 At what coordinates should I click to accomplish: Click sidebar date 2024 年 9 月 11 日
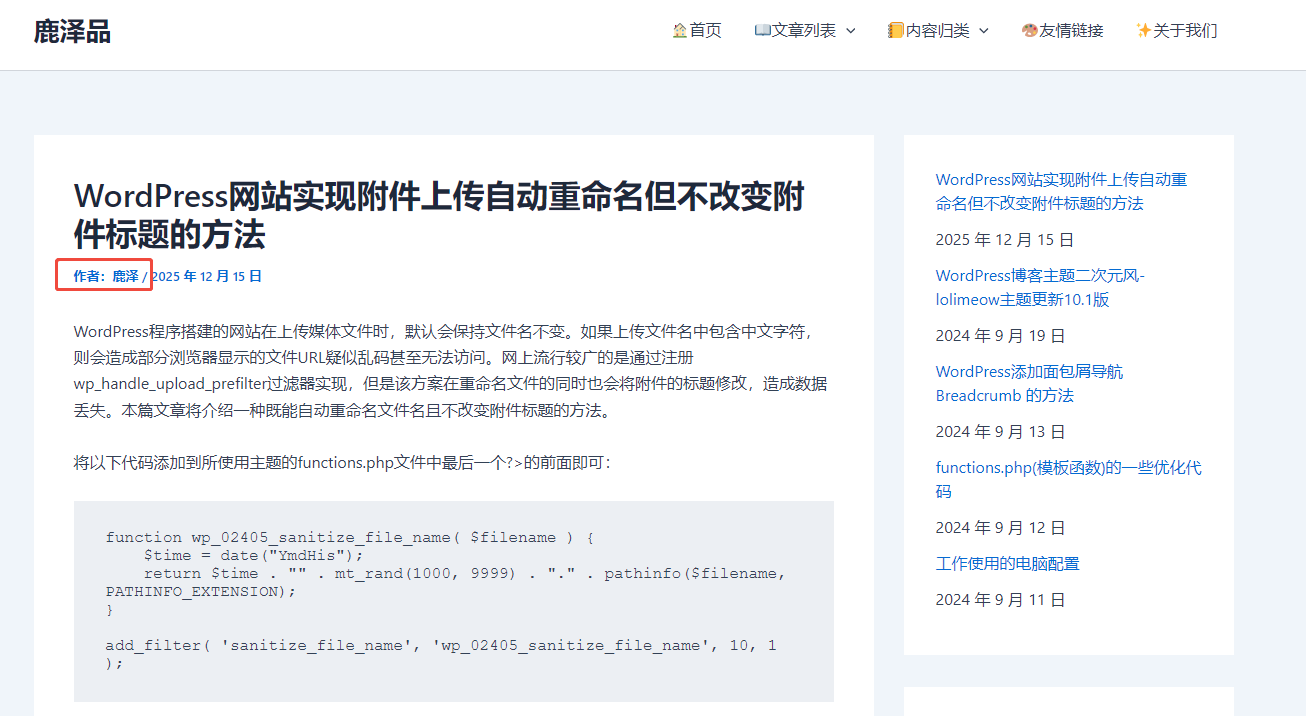click(x=1000, y=600)
